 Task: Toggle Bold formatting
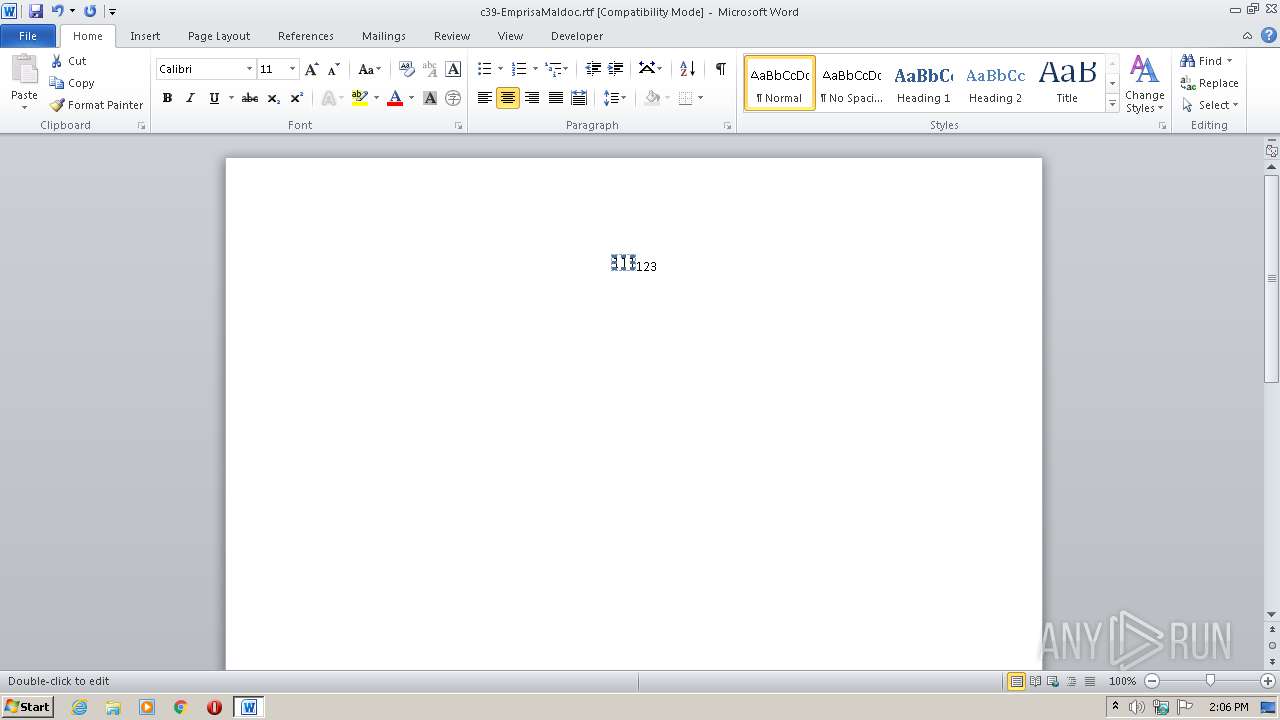click(167, 98)
